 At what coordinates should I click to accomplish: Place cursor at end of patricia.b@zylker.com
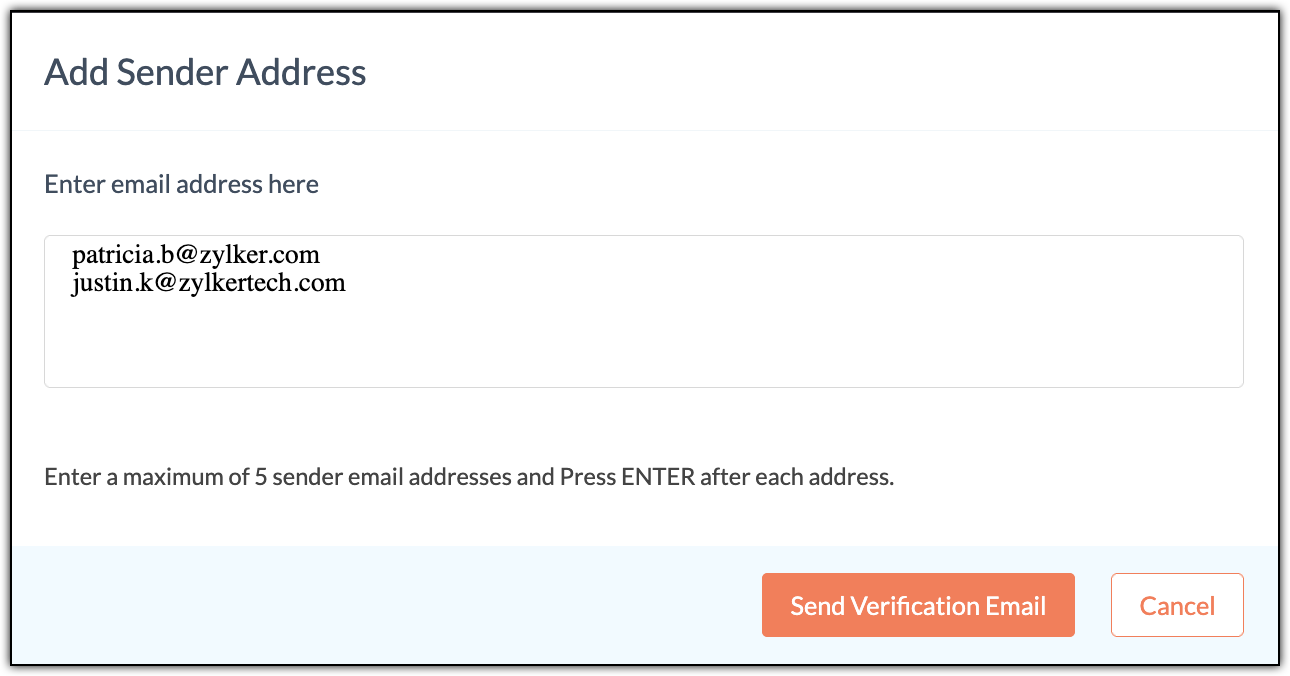tap(321, 256)
